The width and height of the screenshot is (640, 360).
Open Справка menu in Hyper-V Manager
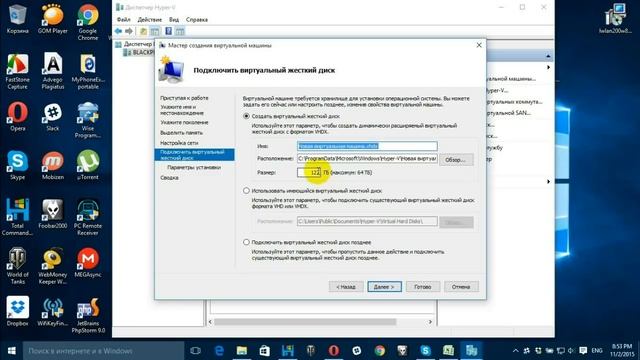pos(197,20)
